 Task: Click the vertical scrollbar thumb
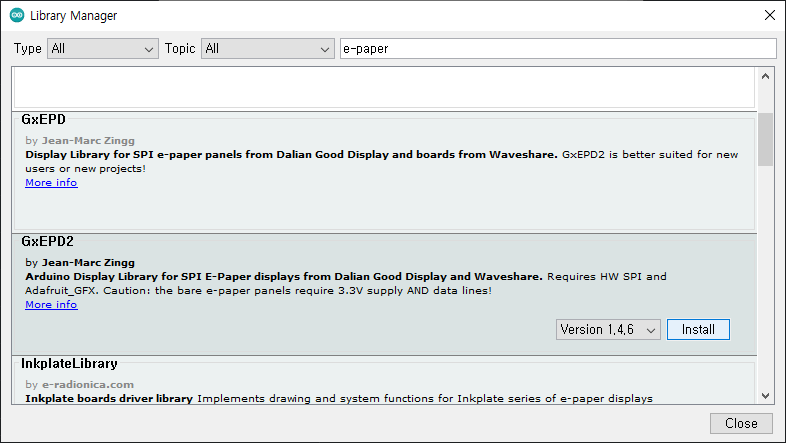click(765, 139)
